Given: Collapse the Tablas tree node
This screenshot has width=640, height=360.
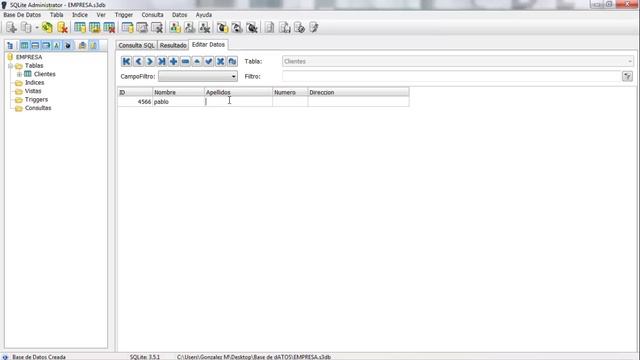Looking at the screenshot, I should pyautogui.click(x=11, y=66).
